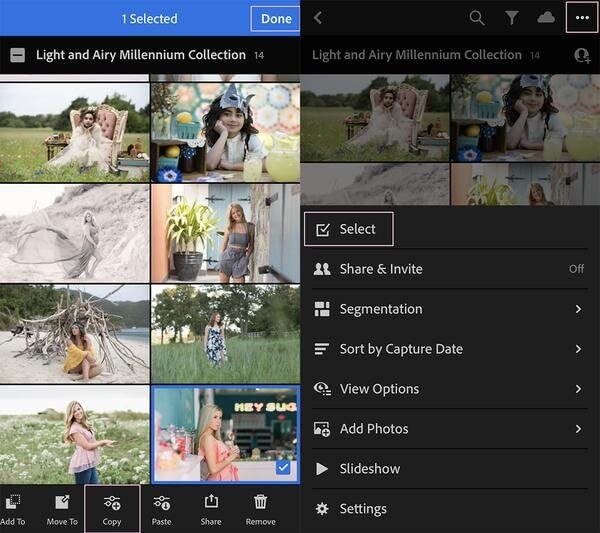Viewport: 600px width, 533px height.
Task: Click left Light and Airy Millennium Collection title
Action: point(141,55)
